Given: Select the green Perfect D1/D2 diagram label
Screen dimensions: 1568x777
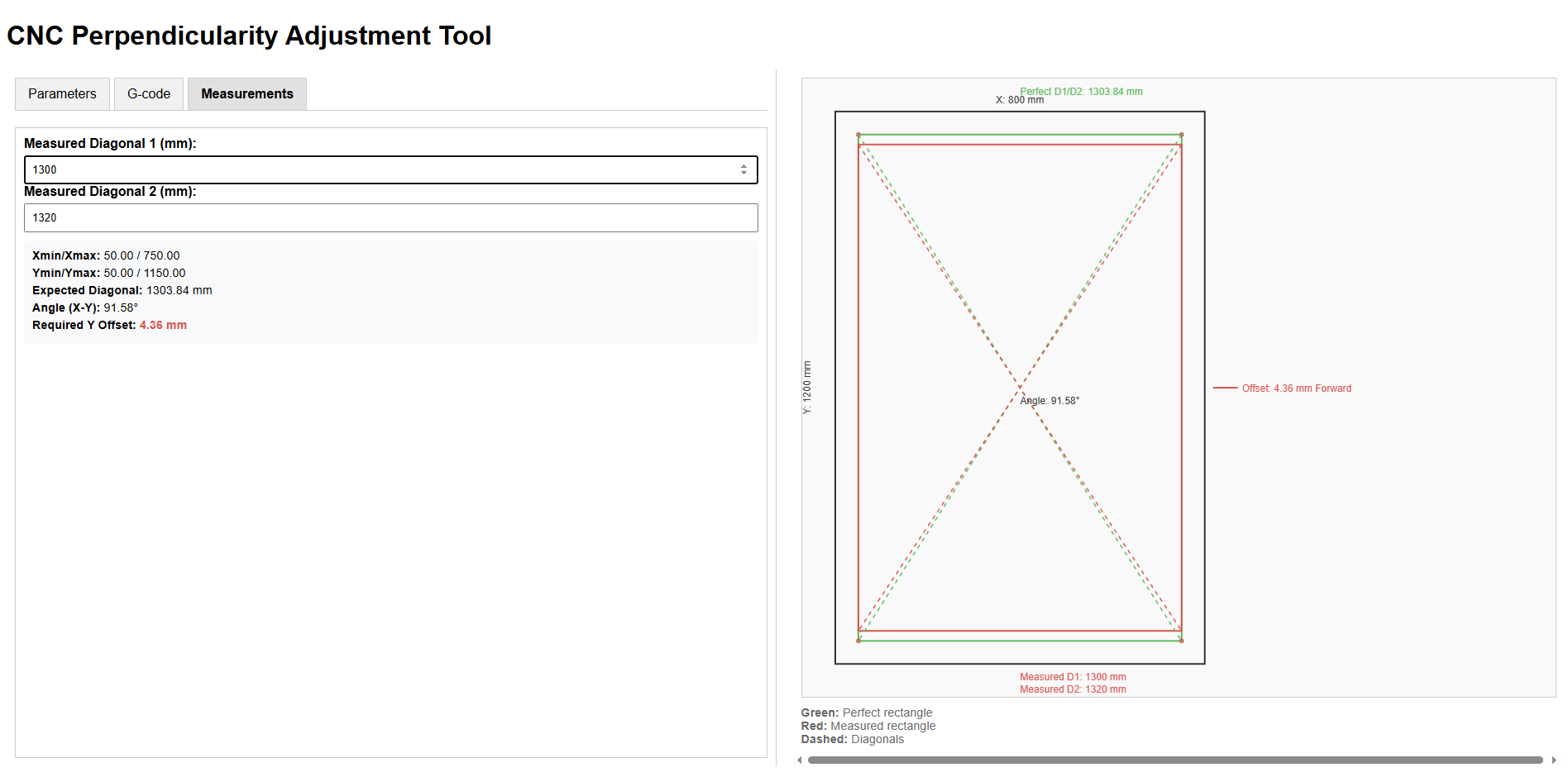Looking at the screenshot, I should [x=1081, y=92].
